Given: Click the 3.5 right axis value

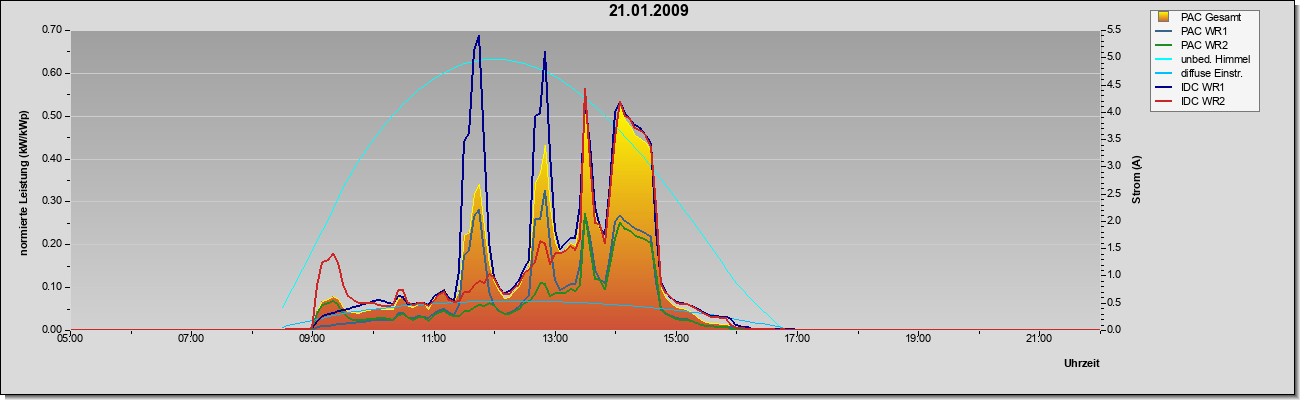Looking at the screenshot, I should pos(1114,139).
